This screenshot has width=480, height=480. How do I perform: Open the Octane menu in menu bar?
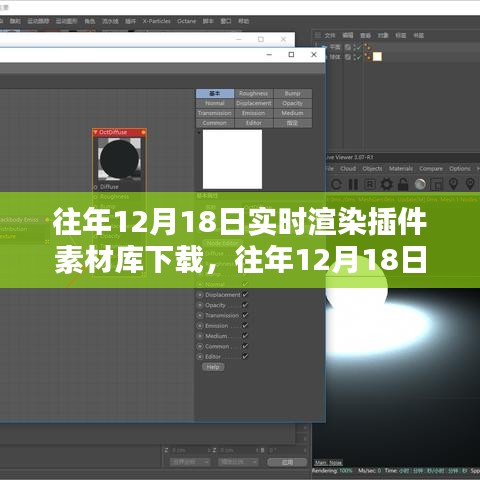186,21
